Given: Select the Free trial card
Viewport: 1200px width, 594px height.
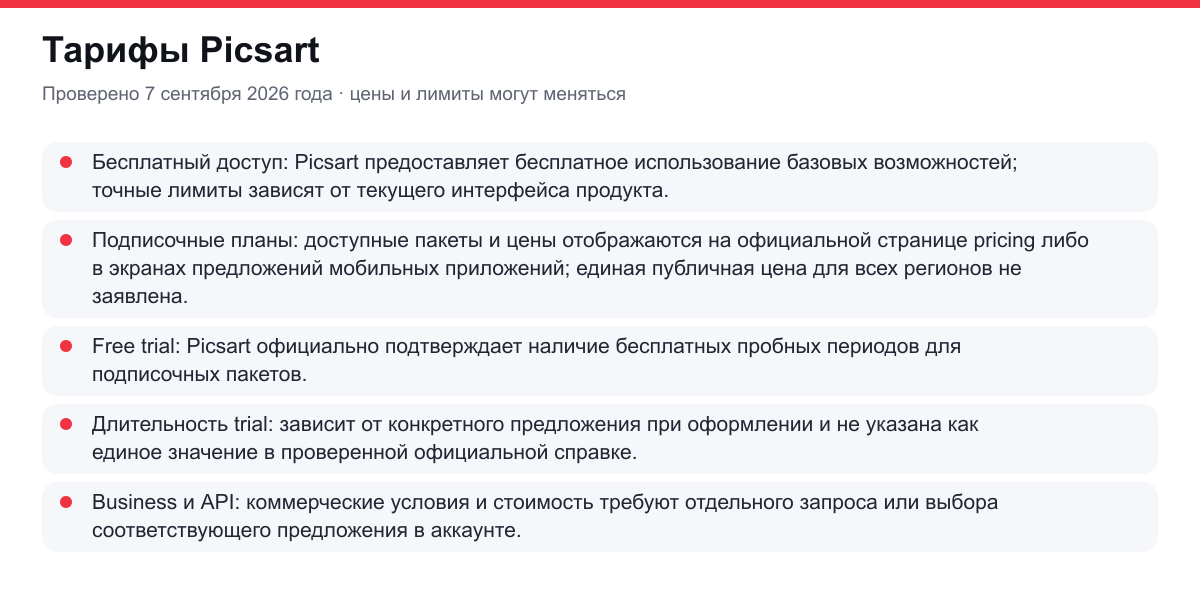Looking at the screenshot, I should click(x=600, y=360).
